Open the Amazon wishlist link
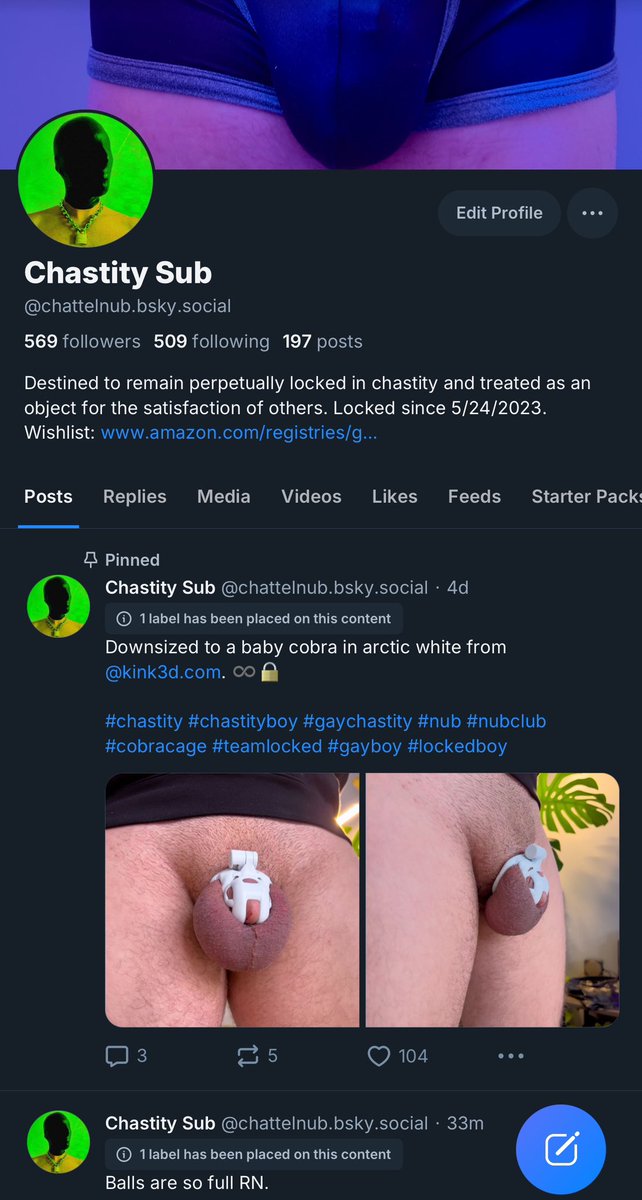The width and height of the screenshot is (642, 1200). click(x=239, y=433)
